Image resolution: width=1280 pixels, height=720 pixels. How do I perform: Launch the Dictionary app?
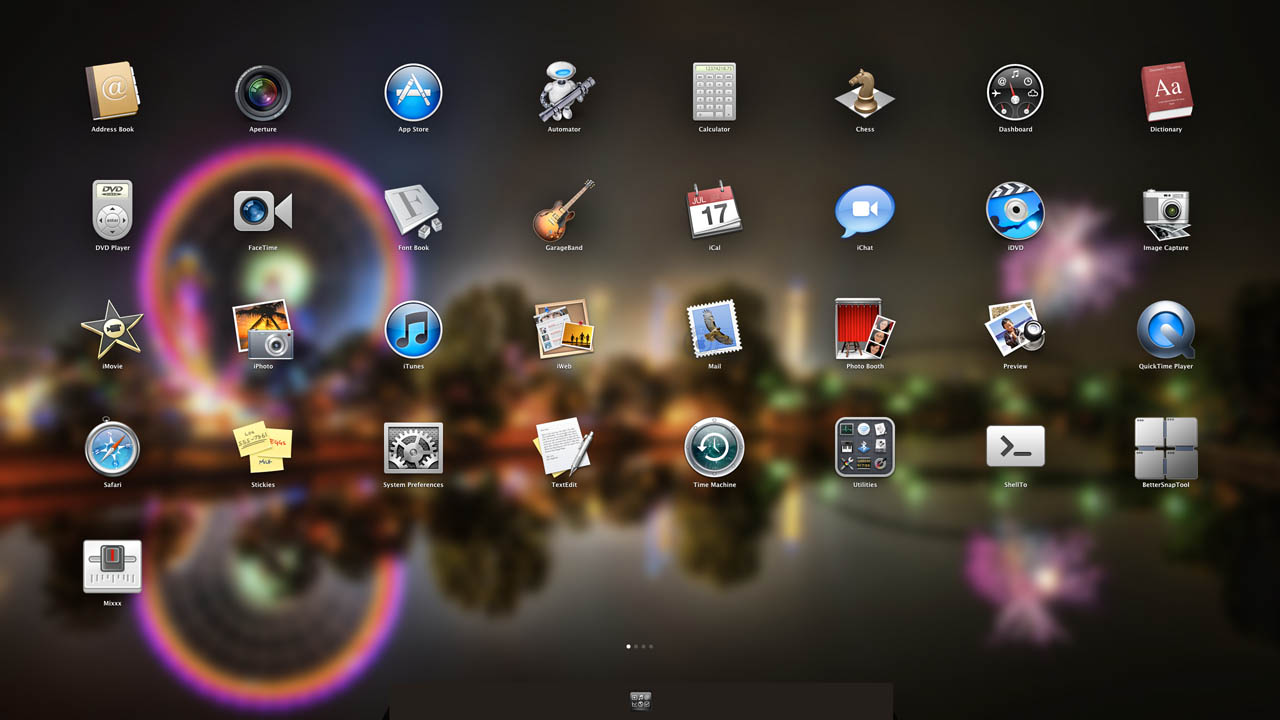pos(1166,92)
